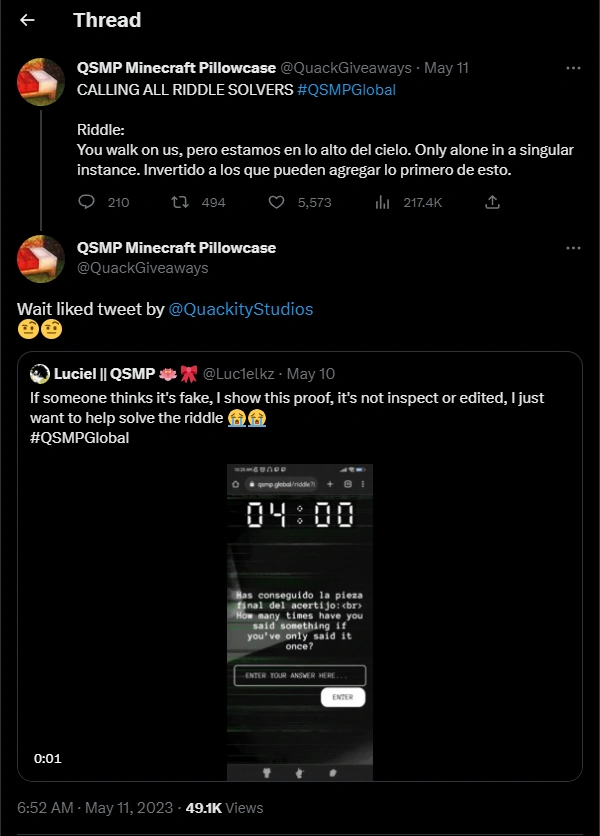The height and width of the screenshot is (836, 600).
Task: Retweet the riddle tweet
Action: pos(181,202)
